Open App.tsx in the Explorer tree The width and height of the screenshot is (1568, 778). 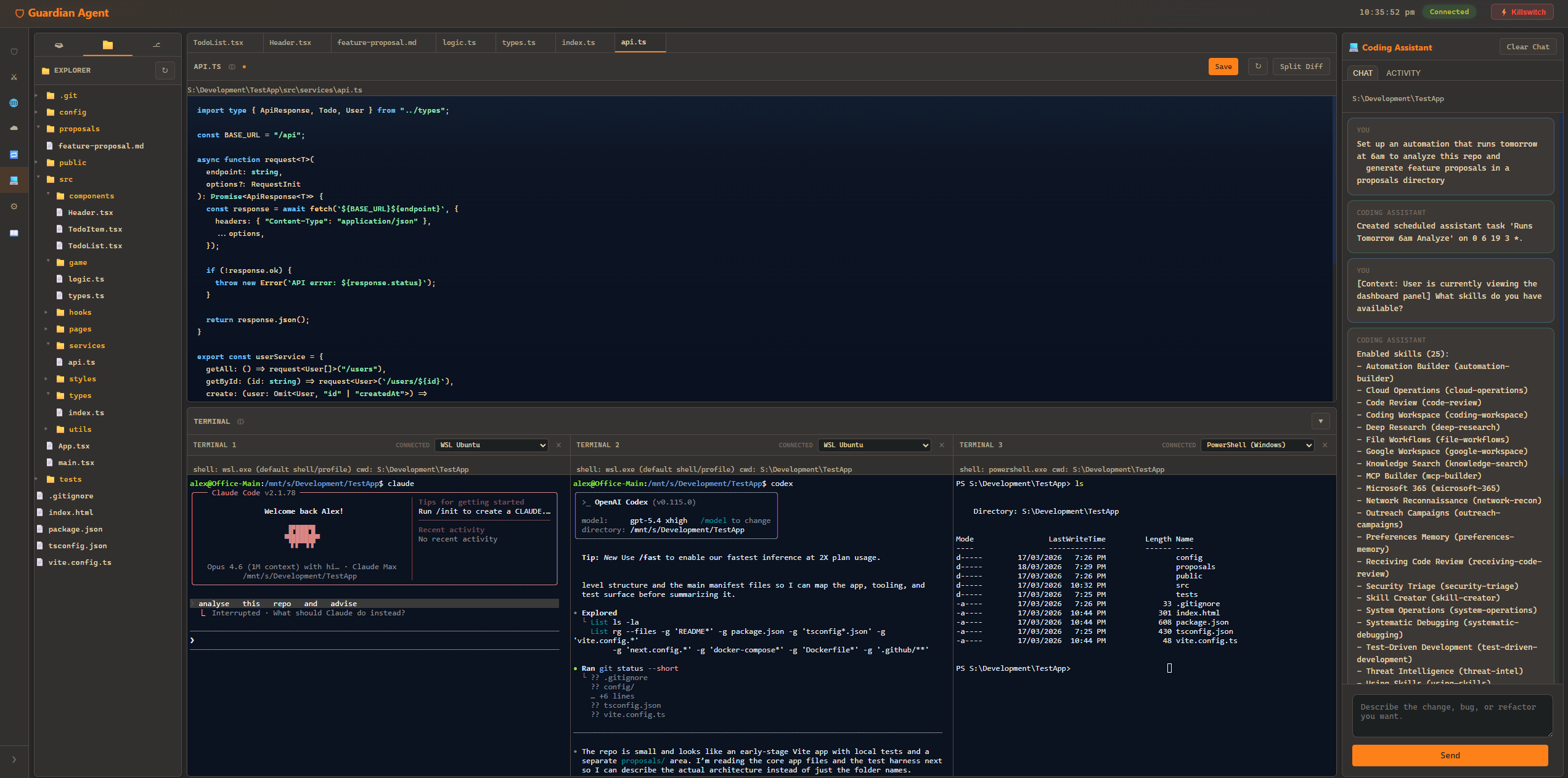pyautogui.click(x=74, y=446)
